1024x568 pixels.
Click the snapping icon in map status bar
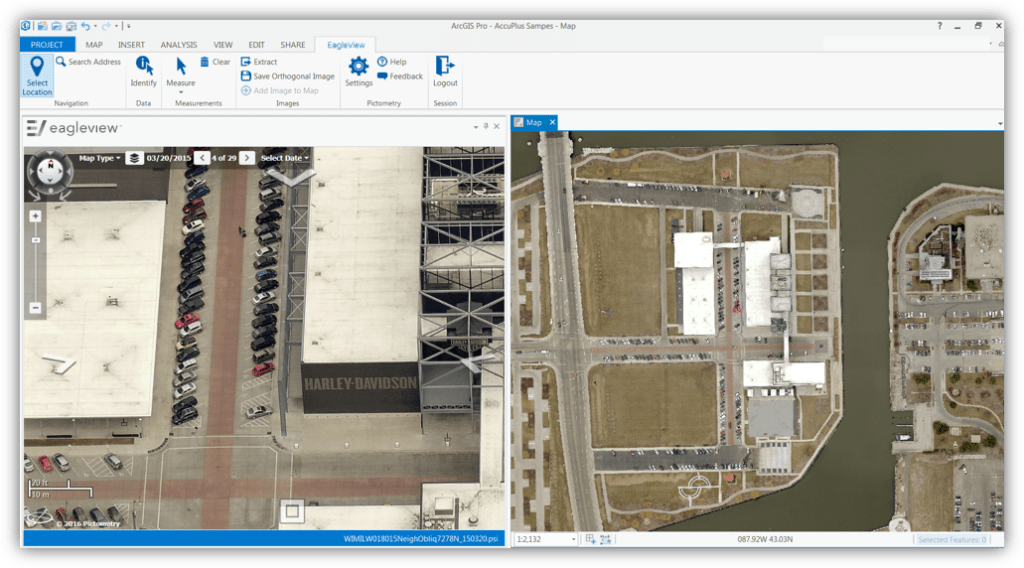point(605,539)
